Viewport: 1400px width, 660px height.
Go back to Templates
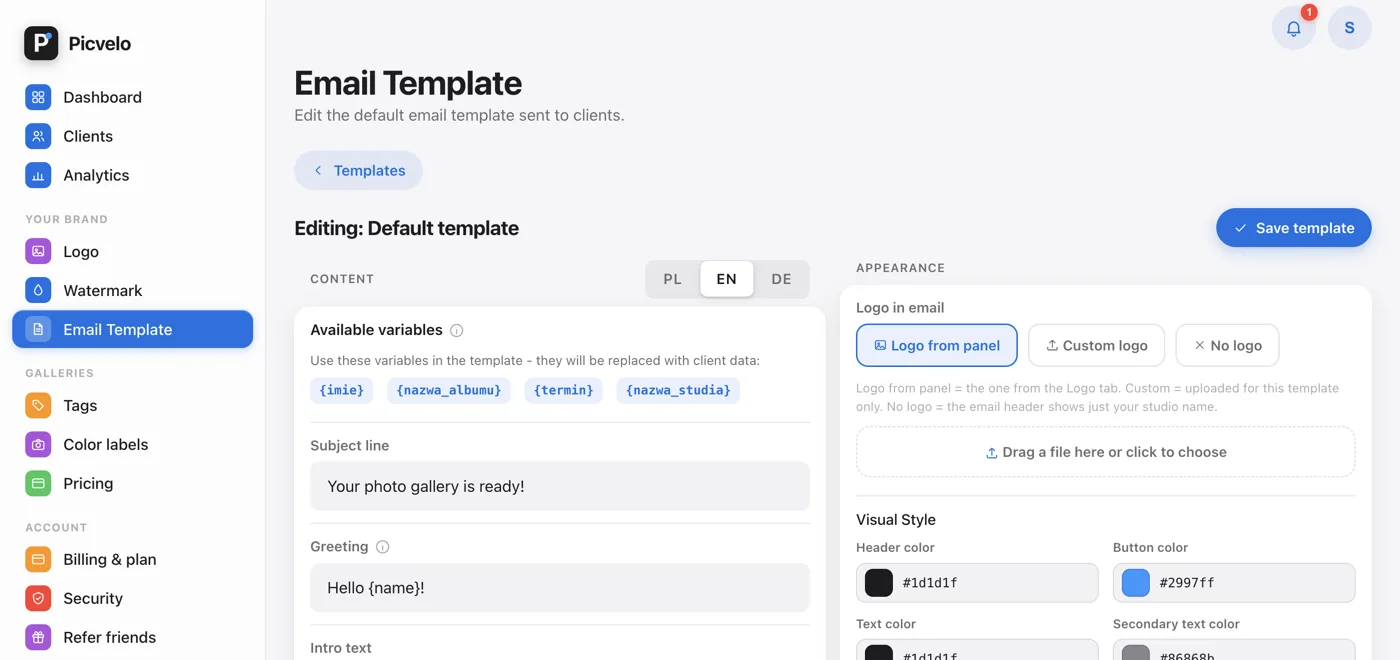point(358,170)
